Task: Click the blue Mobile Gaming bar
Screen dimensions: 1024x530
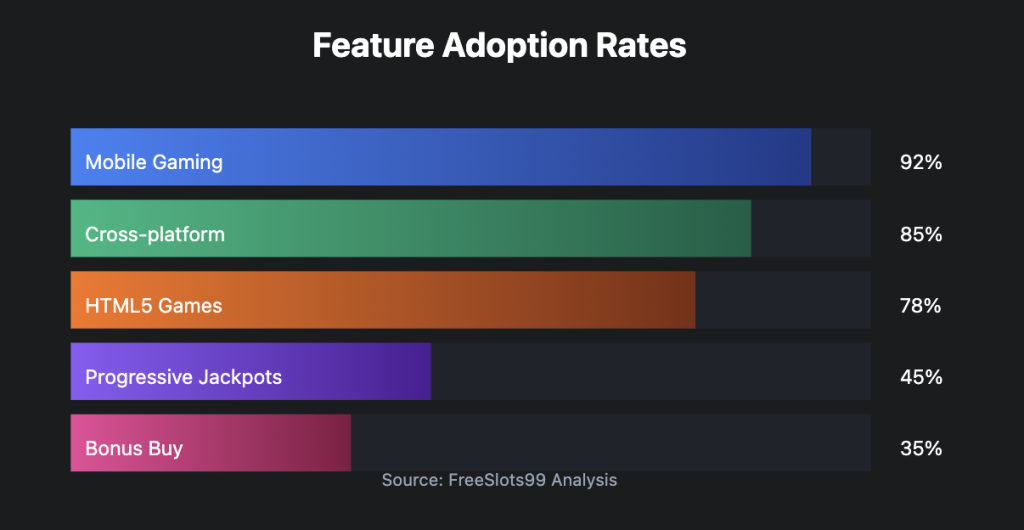Action: [441, 157]
